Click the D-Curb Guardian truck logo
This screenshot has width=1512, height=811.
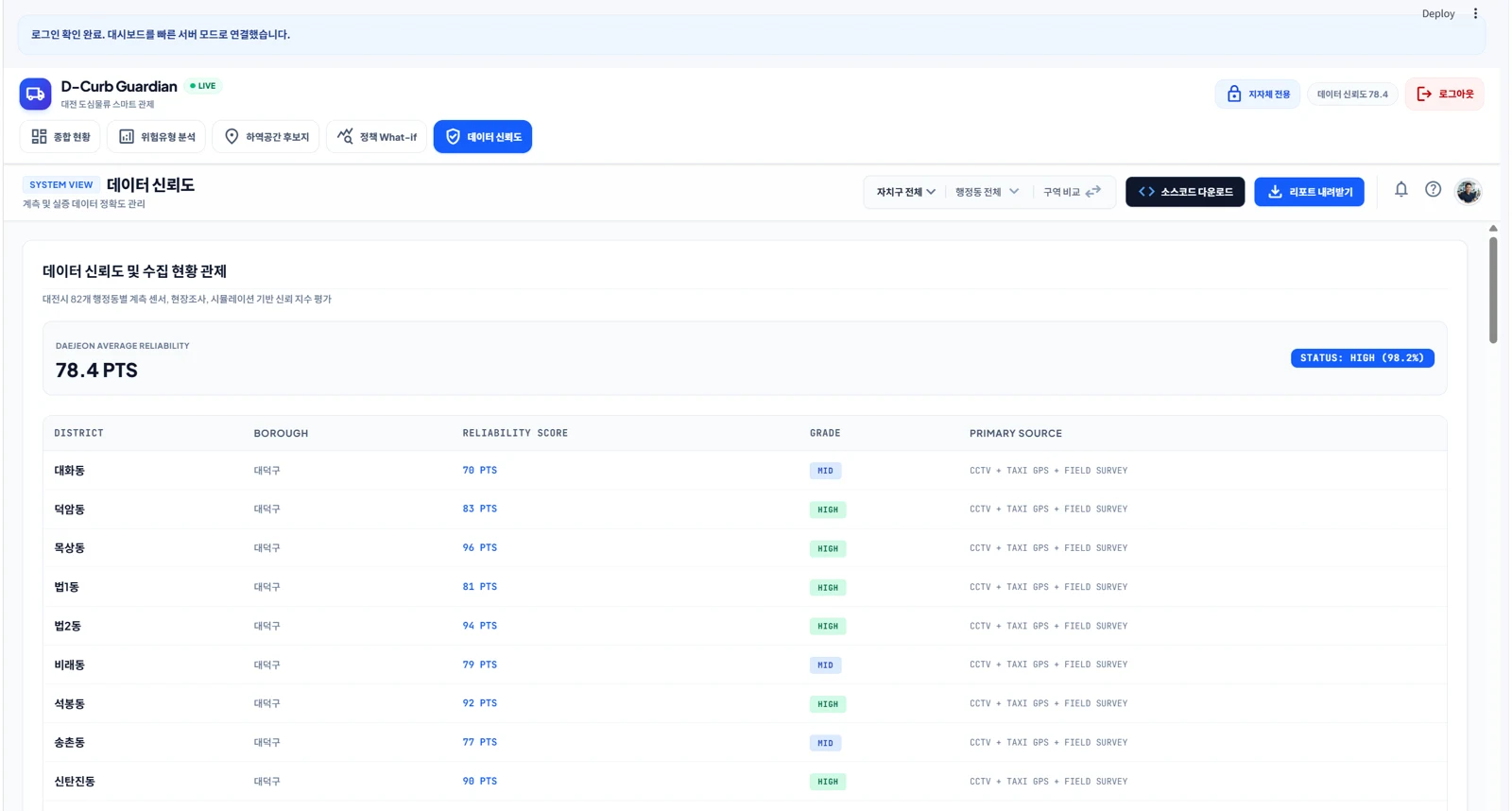[35, 94]
